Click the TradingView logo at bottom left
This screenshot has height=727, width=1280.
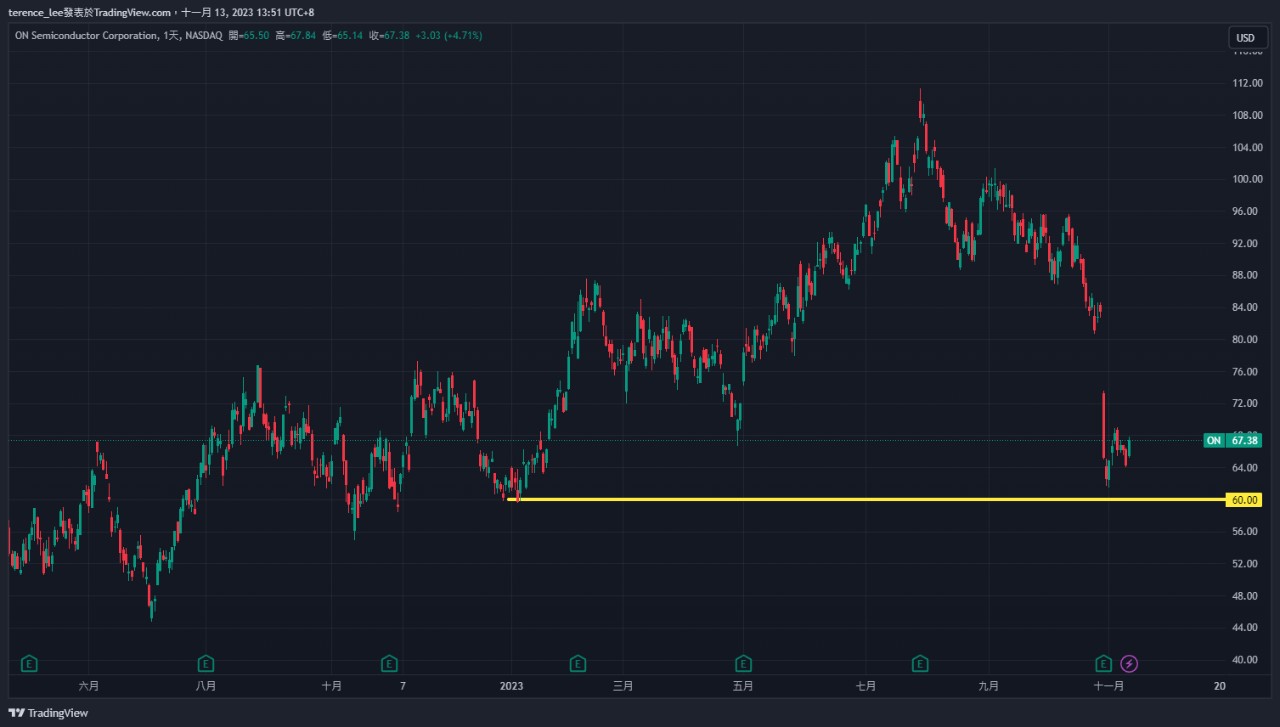pos(48,713)
